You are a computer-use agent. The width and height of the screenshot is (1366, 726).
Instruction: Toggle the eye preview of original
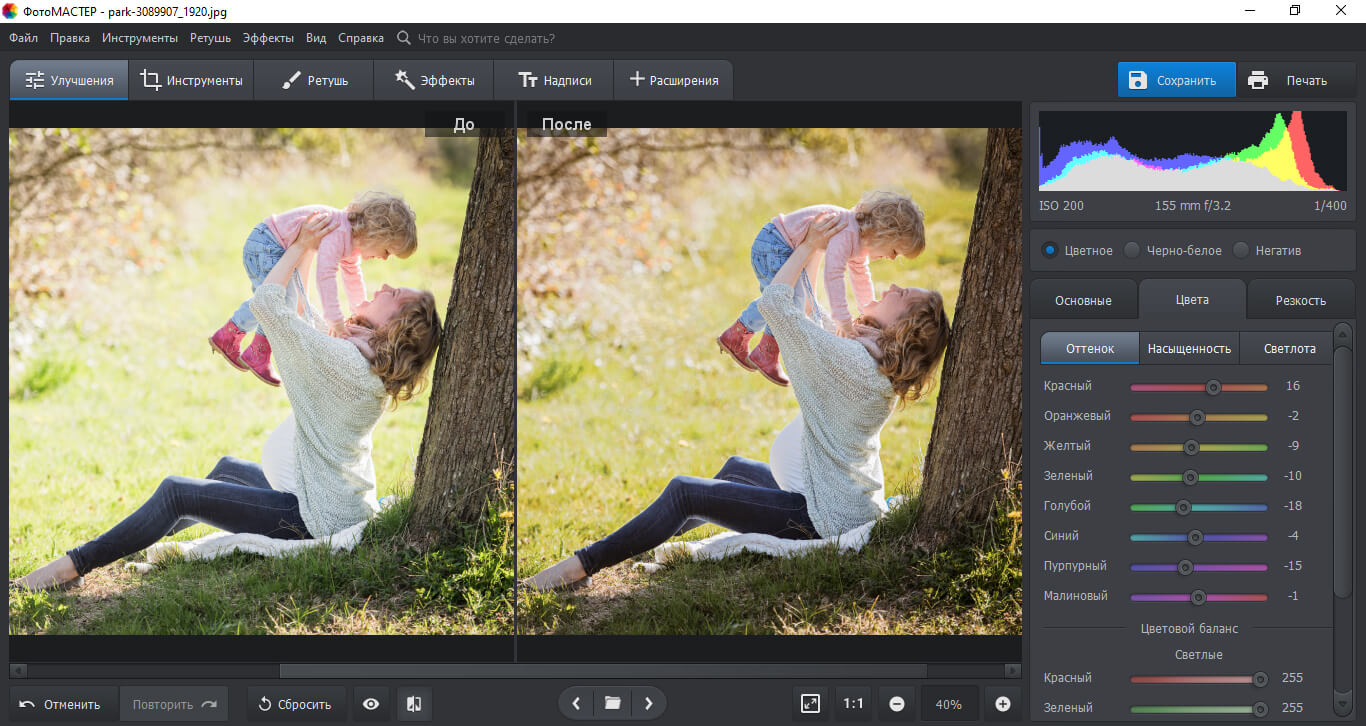click(x=371, y=704)
